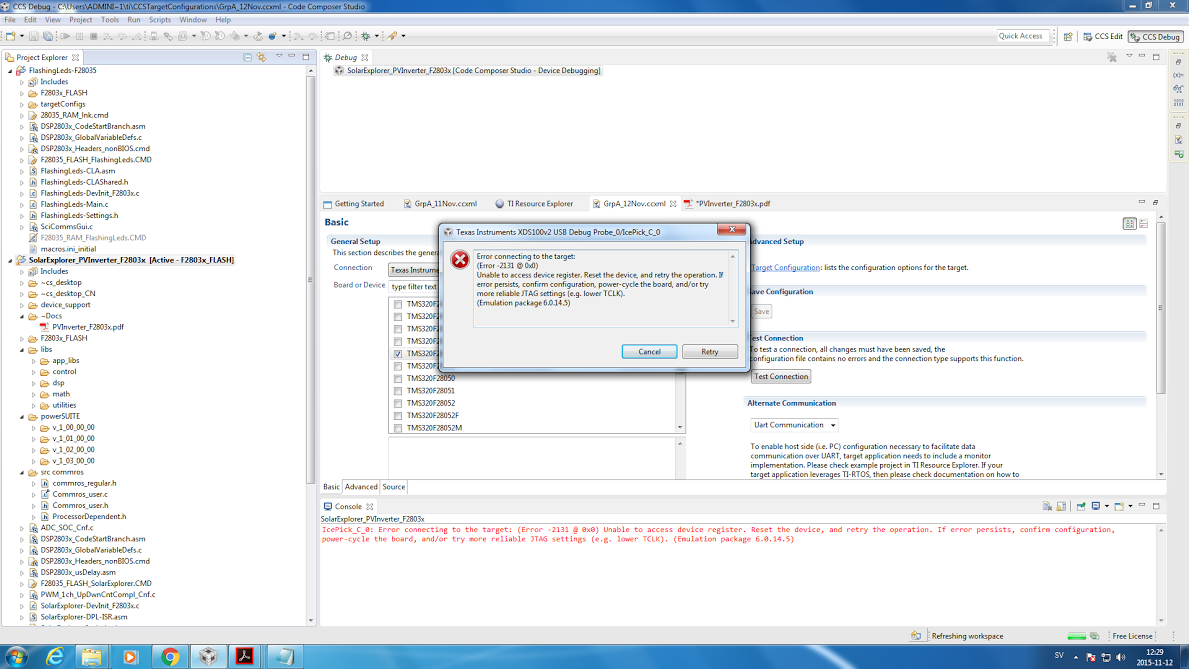Click the Registers 0101 side icon

(x=1178, y=102)
